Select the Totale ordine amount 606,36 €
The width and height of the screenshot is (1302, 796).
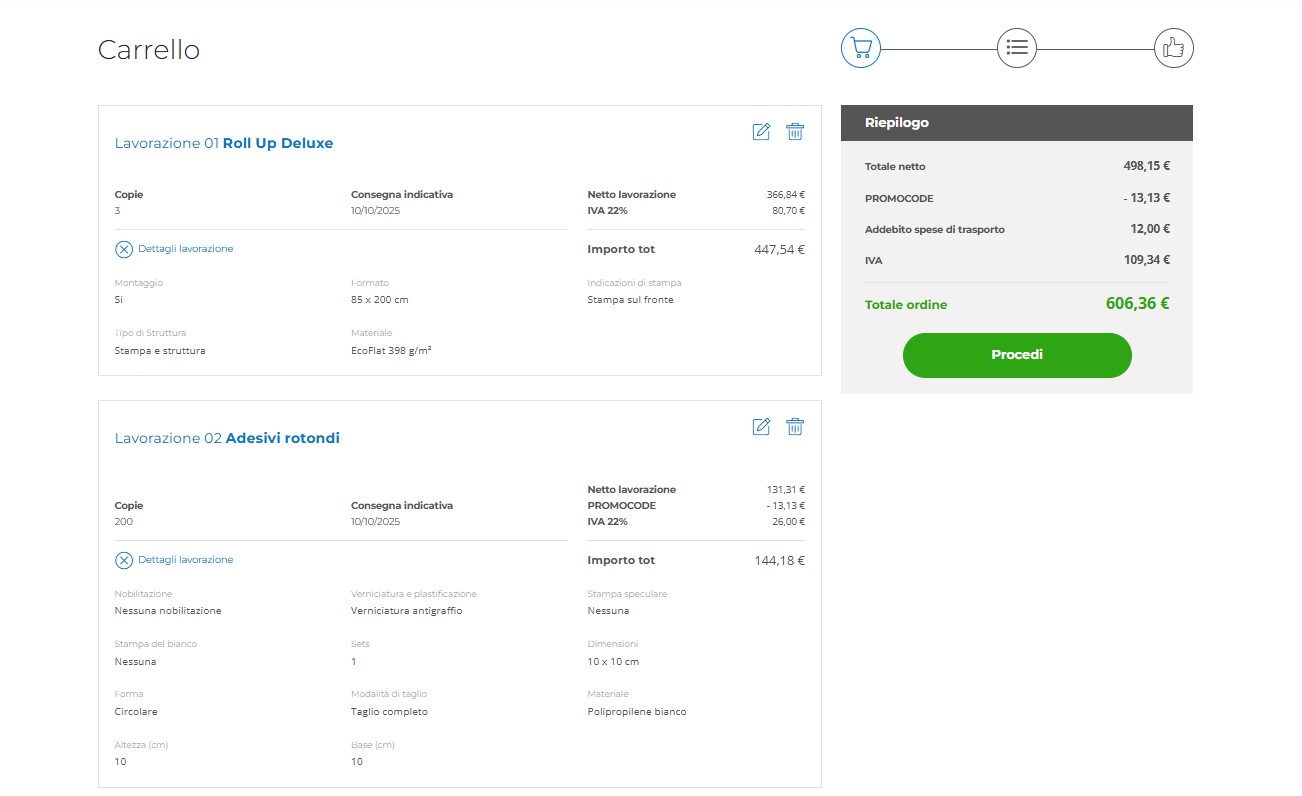[1137, 304]
